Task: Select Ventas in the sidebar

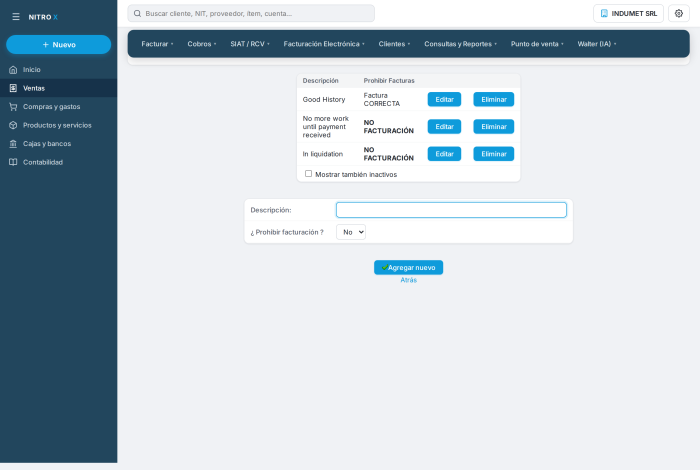Action: click(58, 88)
